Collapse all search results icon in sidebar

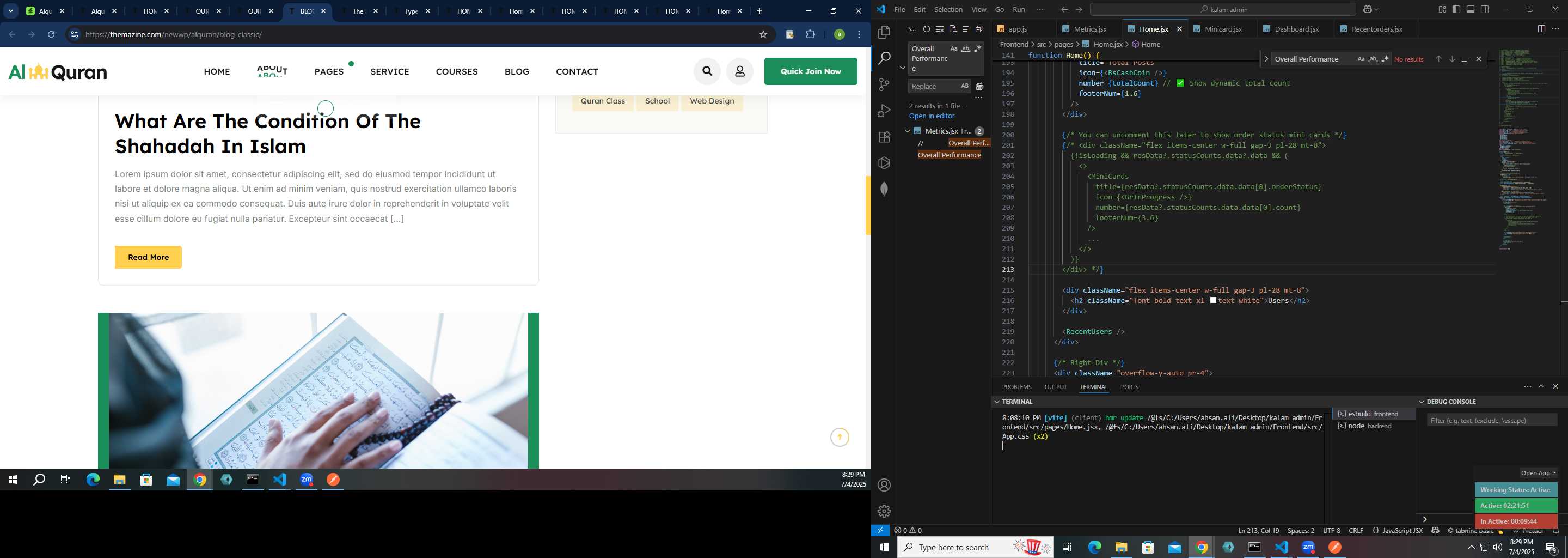pyautogui.click(x=979, y=29)
